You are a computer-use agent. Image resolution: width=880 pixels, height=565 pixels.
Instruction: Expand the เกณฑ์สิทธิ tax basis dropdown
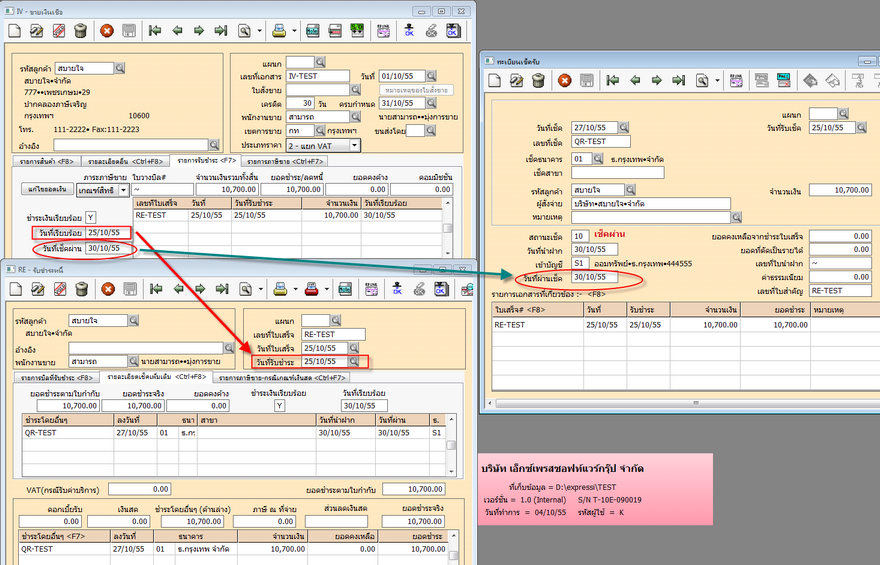[x=124, y=189]
